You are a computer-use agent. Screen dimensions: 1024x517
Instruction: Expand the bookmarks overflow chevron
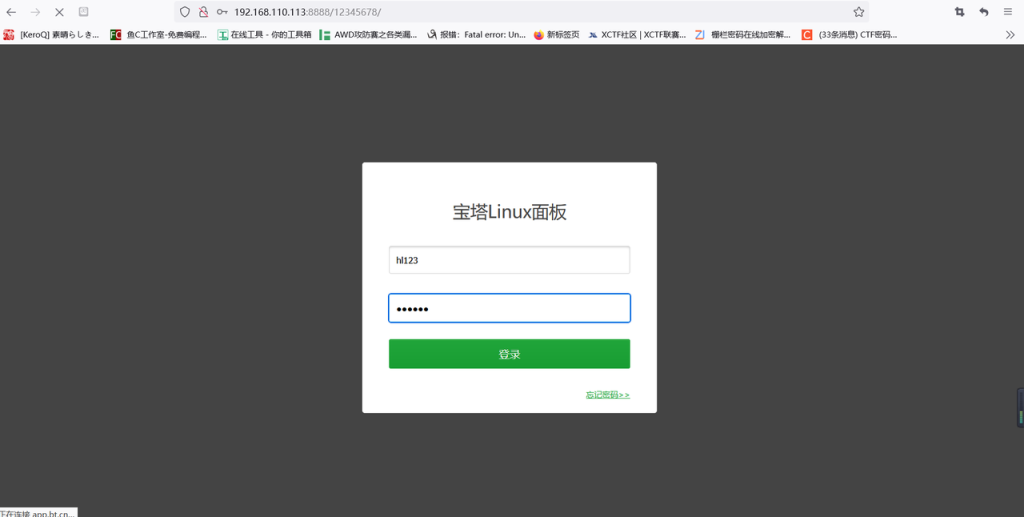[x=1009, y=34]
